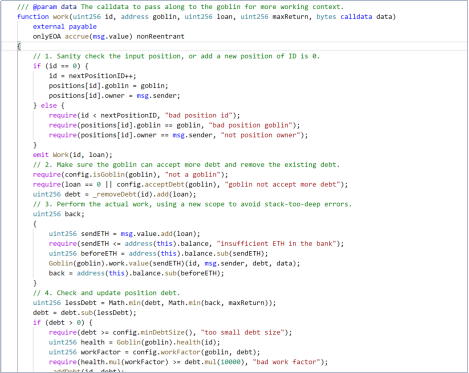
Task: Click the Goblin(goblin).work.value call
Action: coord(99,263)
